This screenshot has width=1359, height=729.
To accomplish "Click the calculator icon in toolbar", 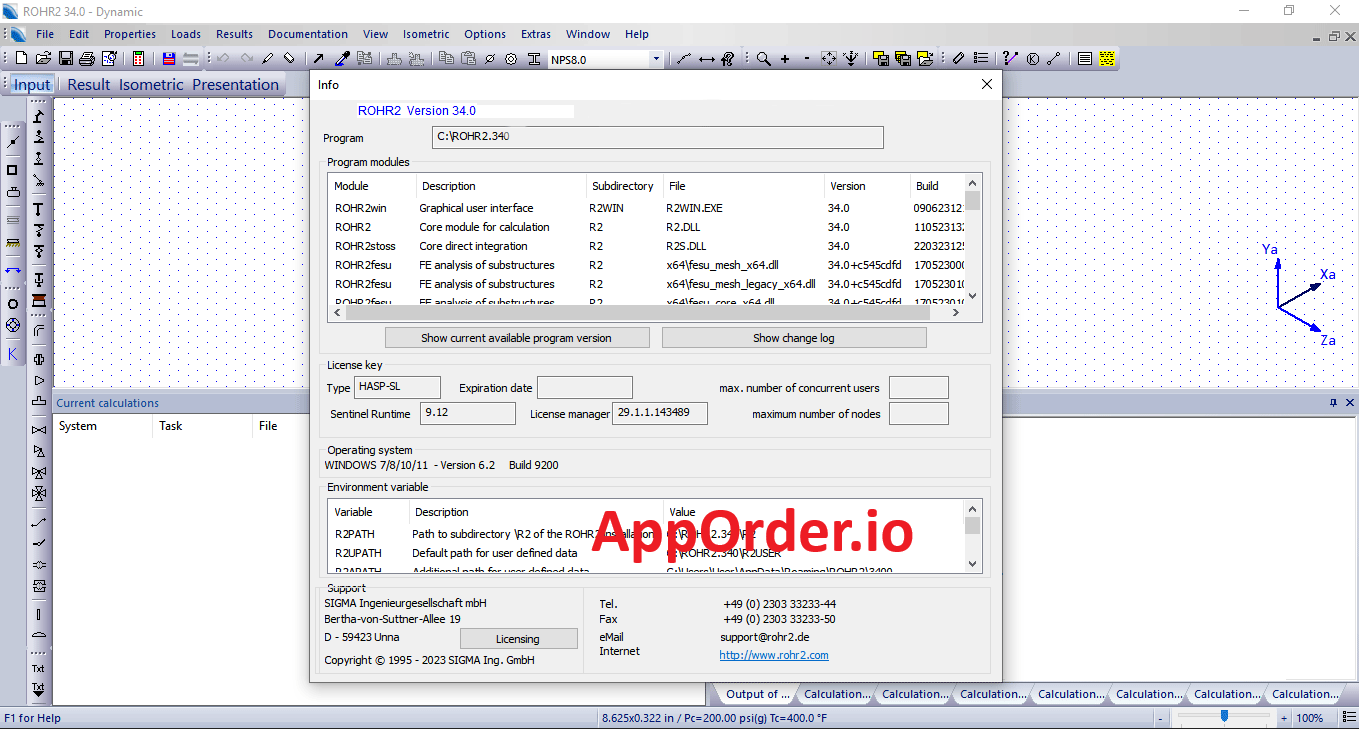I will click(138, 59).
